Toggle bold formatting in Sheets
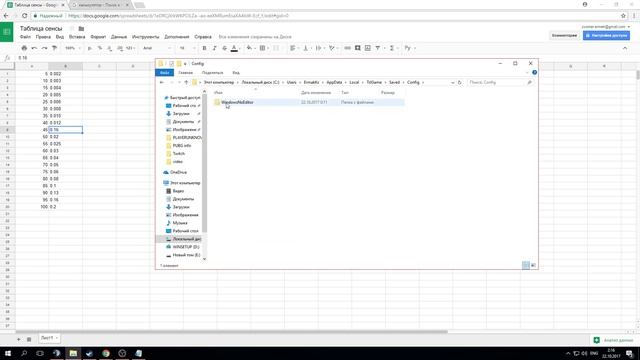The width and height of the screenshot is (640, 360). pos(204,48)
